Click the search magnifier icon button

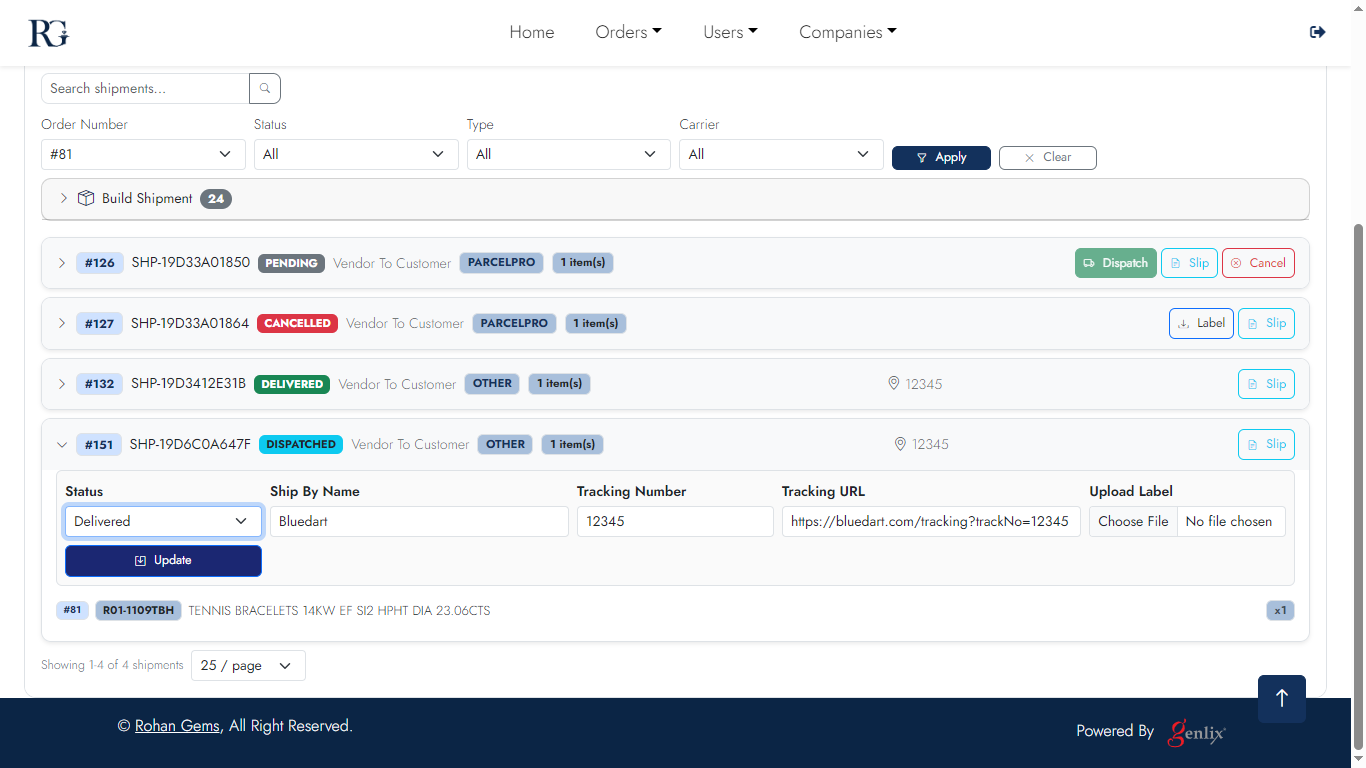pyautogui.click(x=265, y=89)
